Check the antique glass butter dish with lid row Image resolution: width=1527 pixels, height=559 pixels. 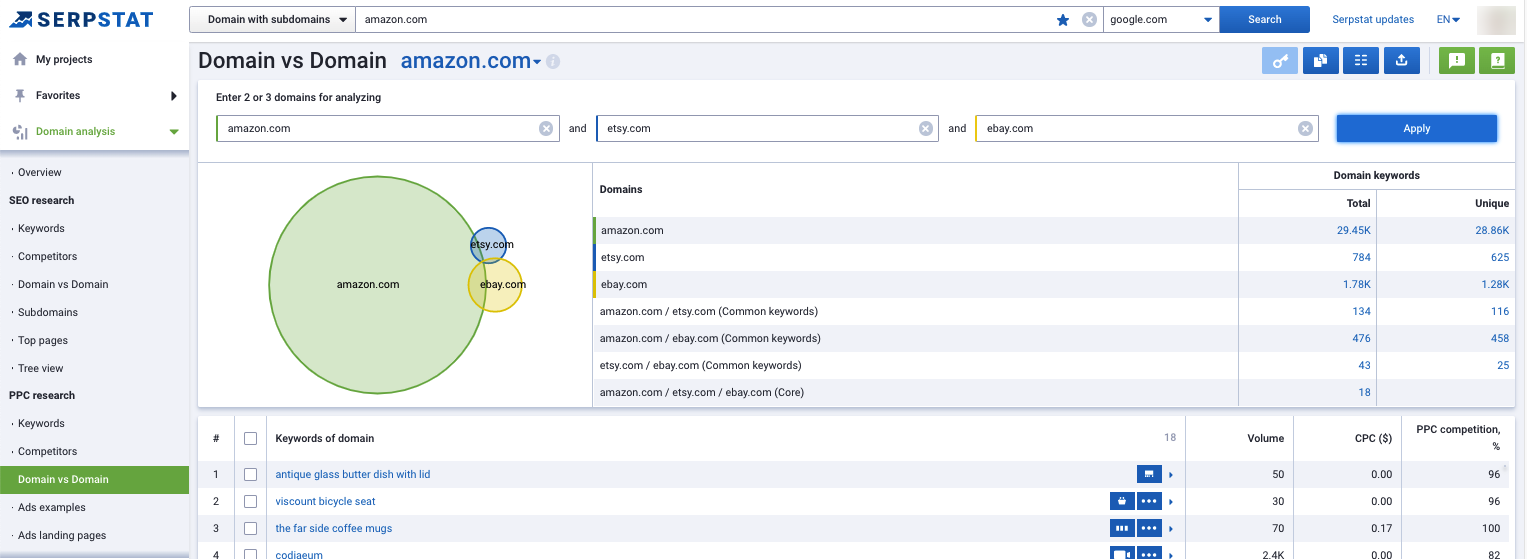click(x=250, y=474)
